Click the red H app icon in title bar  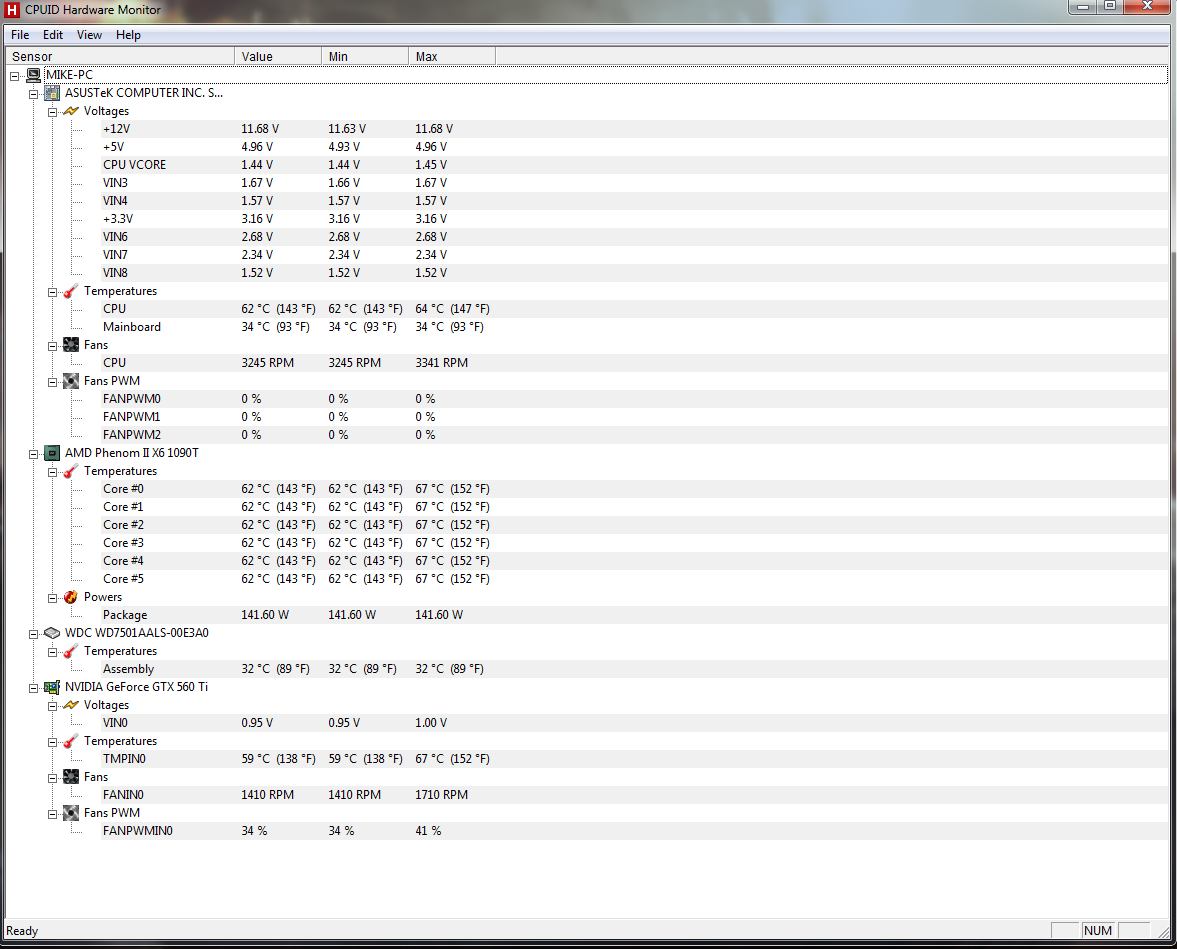(x=12, y=10)
